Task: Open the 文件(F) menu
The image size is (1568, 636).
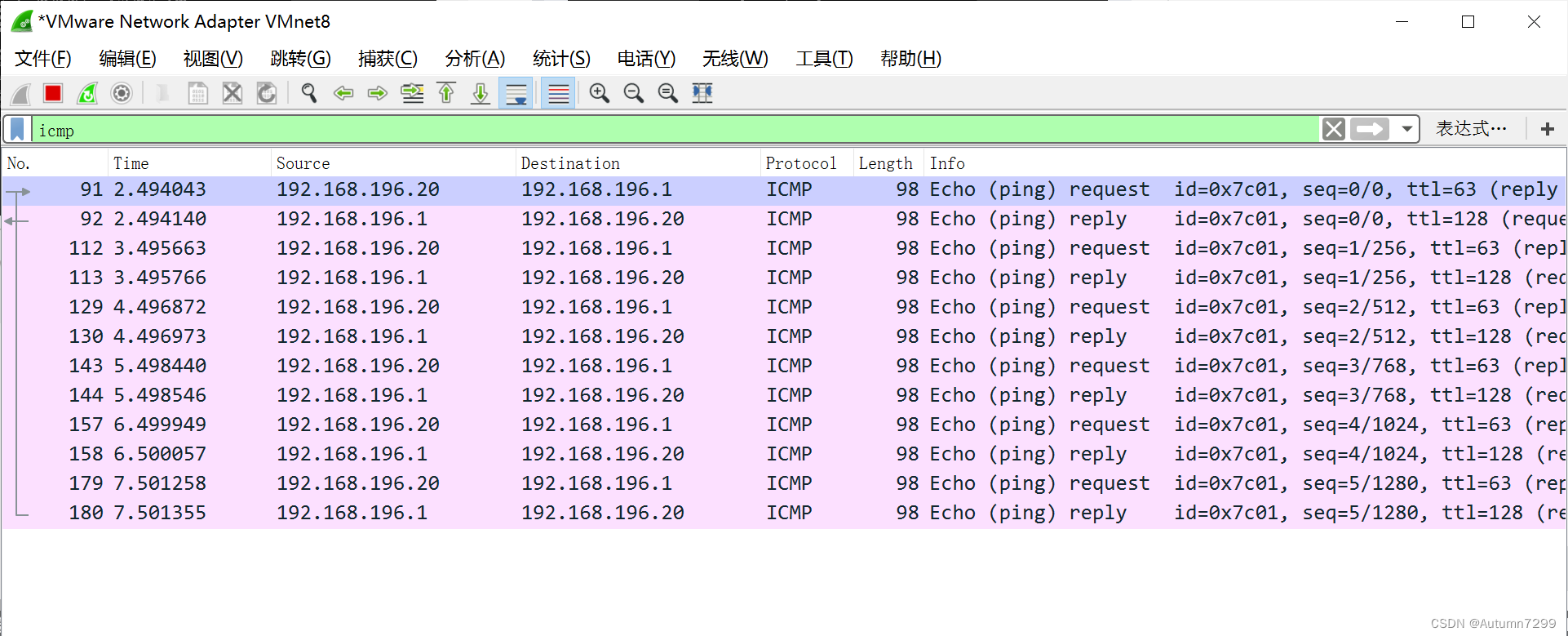Action: 43,59
